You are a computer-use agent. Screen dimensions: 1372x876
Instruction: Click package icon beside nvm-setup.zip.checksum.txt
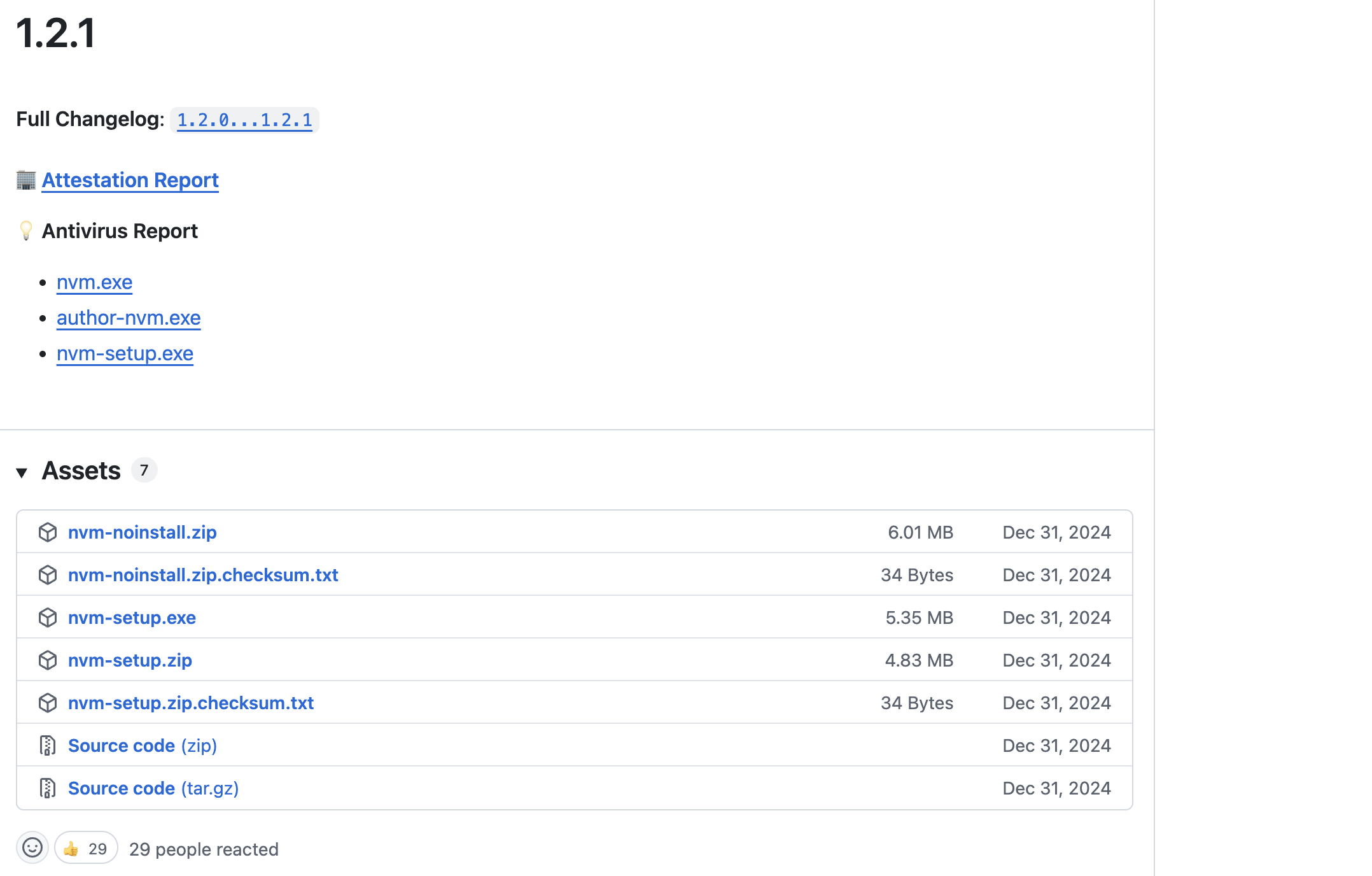click(48, 703)
